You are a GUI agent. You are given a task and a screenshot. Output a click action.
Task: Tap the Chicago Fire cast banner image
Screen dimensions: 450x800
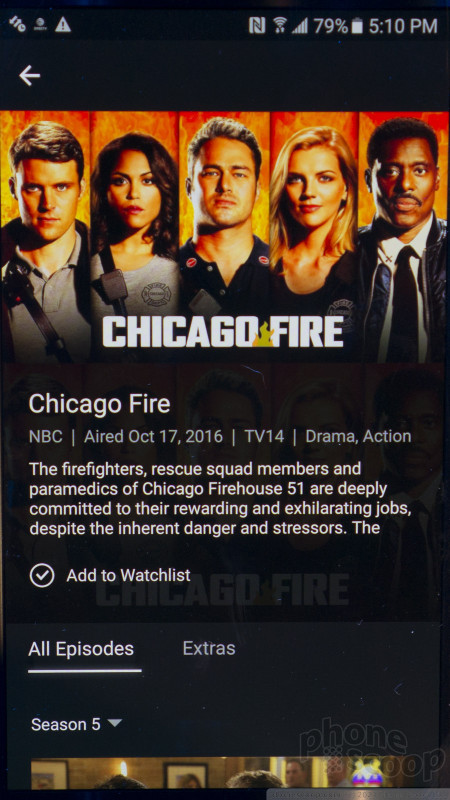click(225, 237)
